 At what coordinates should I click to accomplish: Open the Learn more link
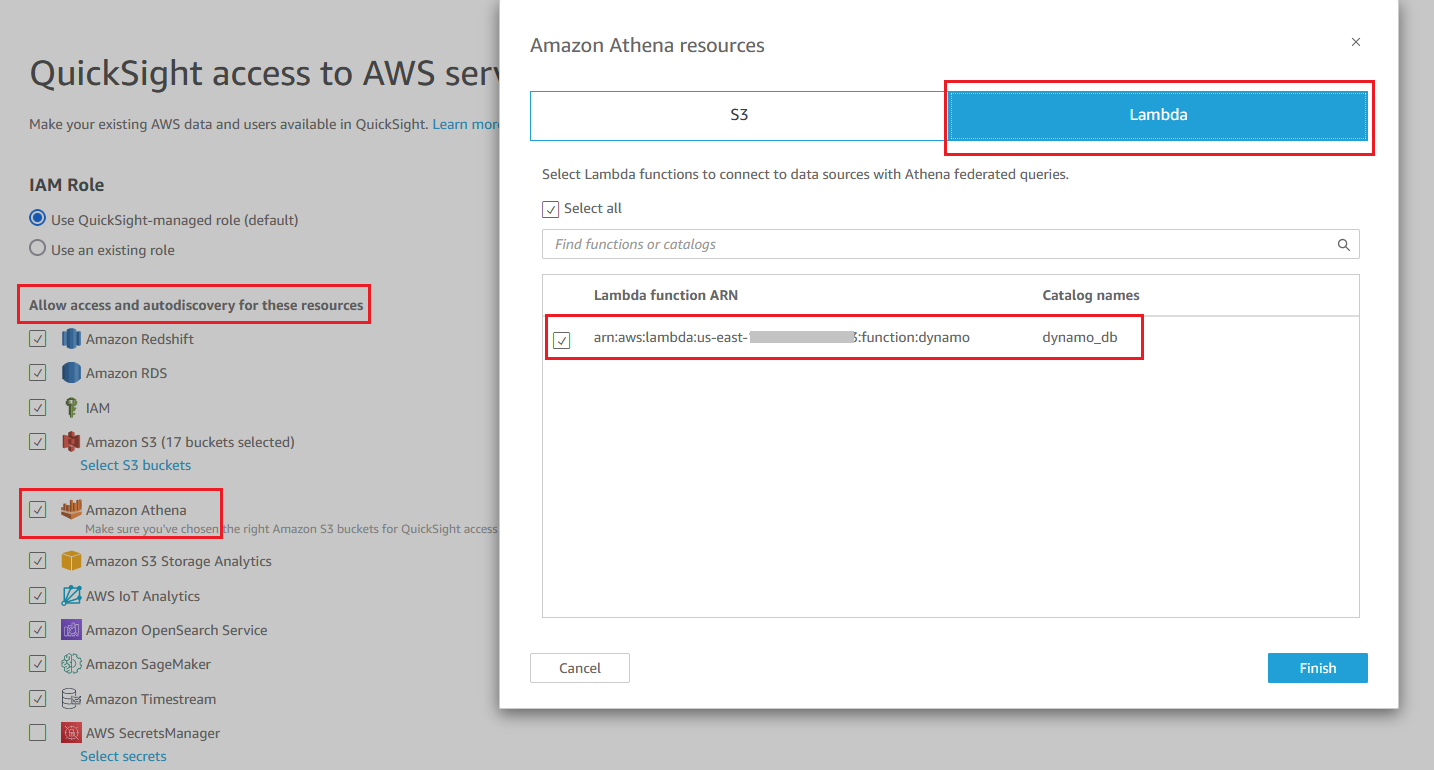point(466,124)
